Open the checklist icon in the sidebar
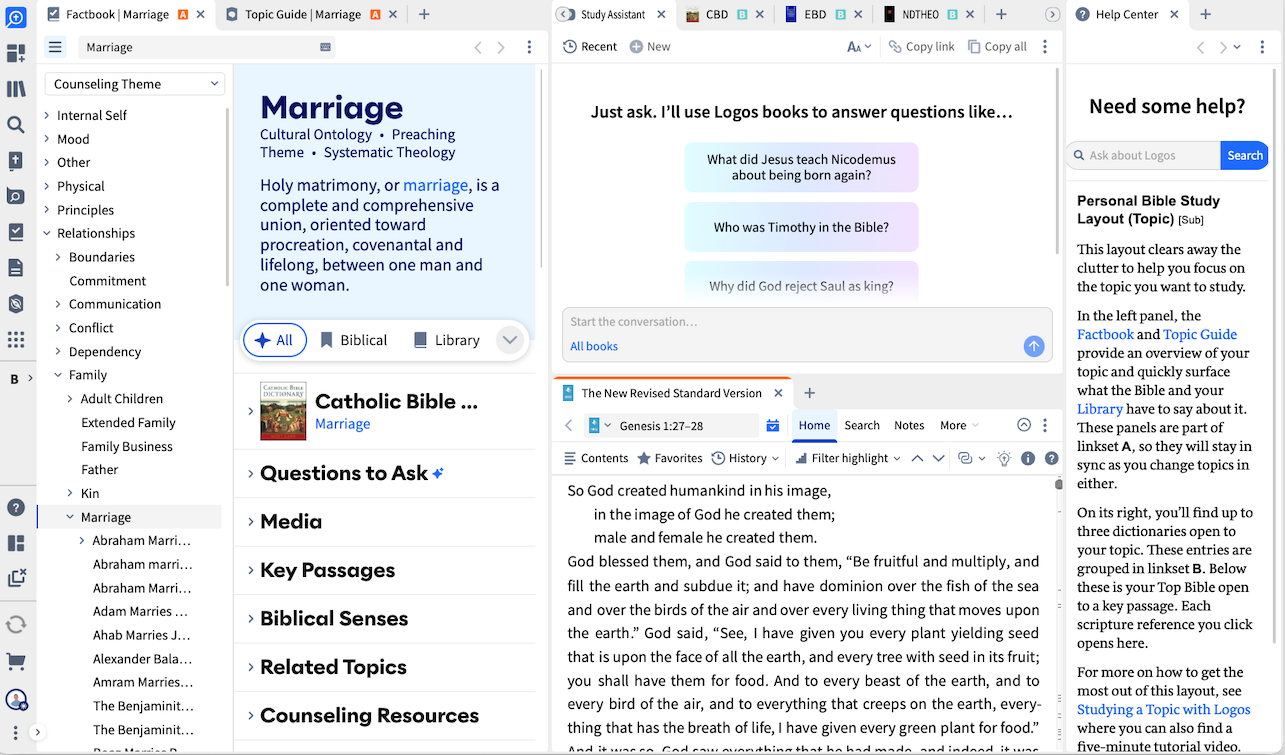This screenshot has height=755, width=1285. pyautogui.click(x=16, y=232)
